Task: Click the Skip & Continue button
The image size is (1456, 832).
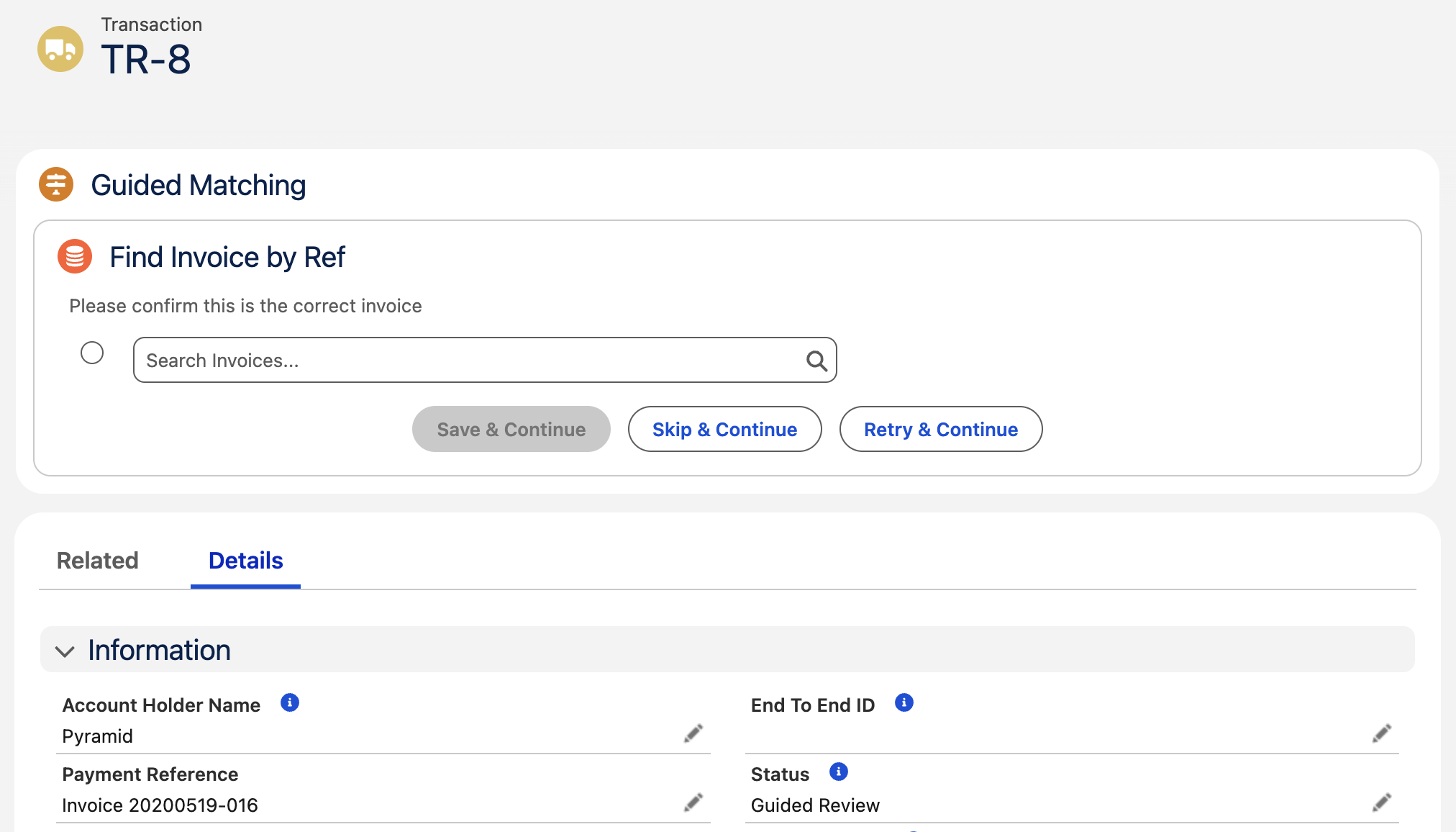Action: click(725, 429)
